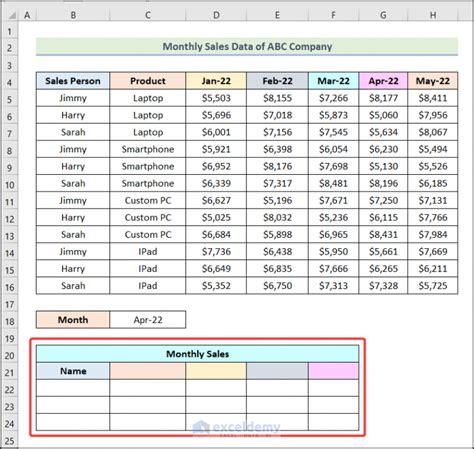Click the Month value cell 'Apr-22'
Screen dimensions: 474x449
(148, 320)
